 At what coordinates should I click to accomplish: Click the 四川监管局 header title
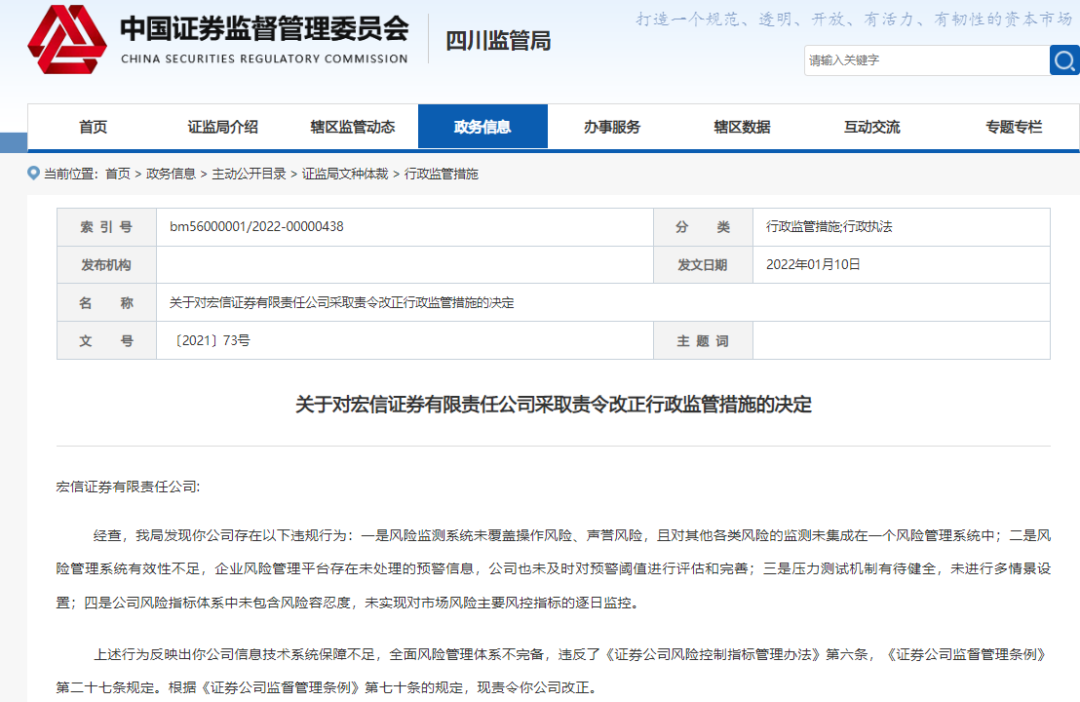498,41
